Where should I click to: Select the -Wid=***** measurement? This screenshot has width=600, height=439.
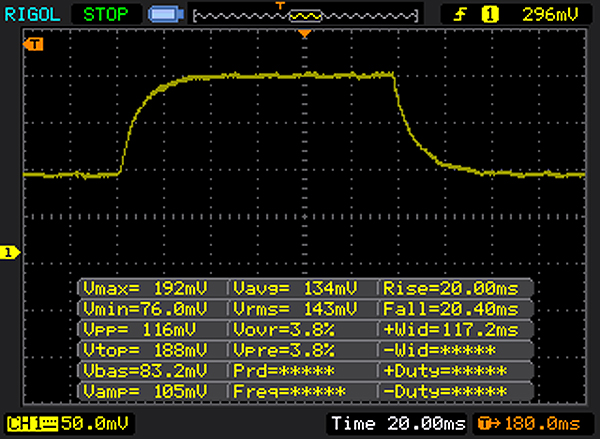point(439,350)
